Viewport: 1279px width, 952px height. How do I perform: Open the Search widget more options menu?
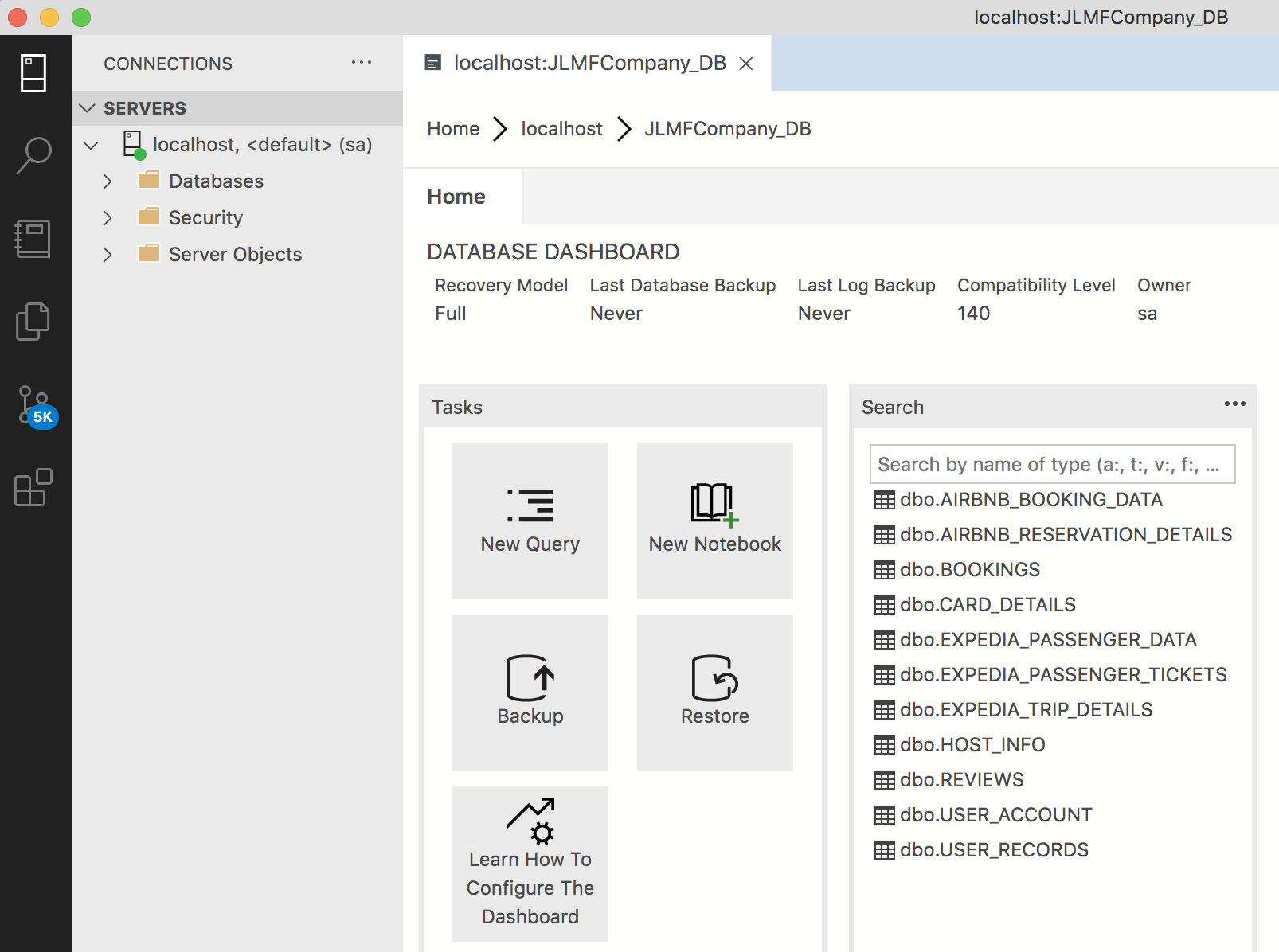coord(1234,404)
